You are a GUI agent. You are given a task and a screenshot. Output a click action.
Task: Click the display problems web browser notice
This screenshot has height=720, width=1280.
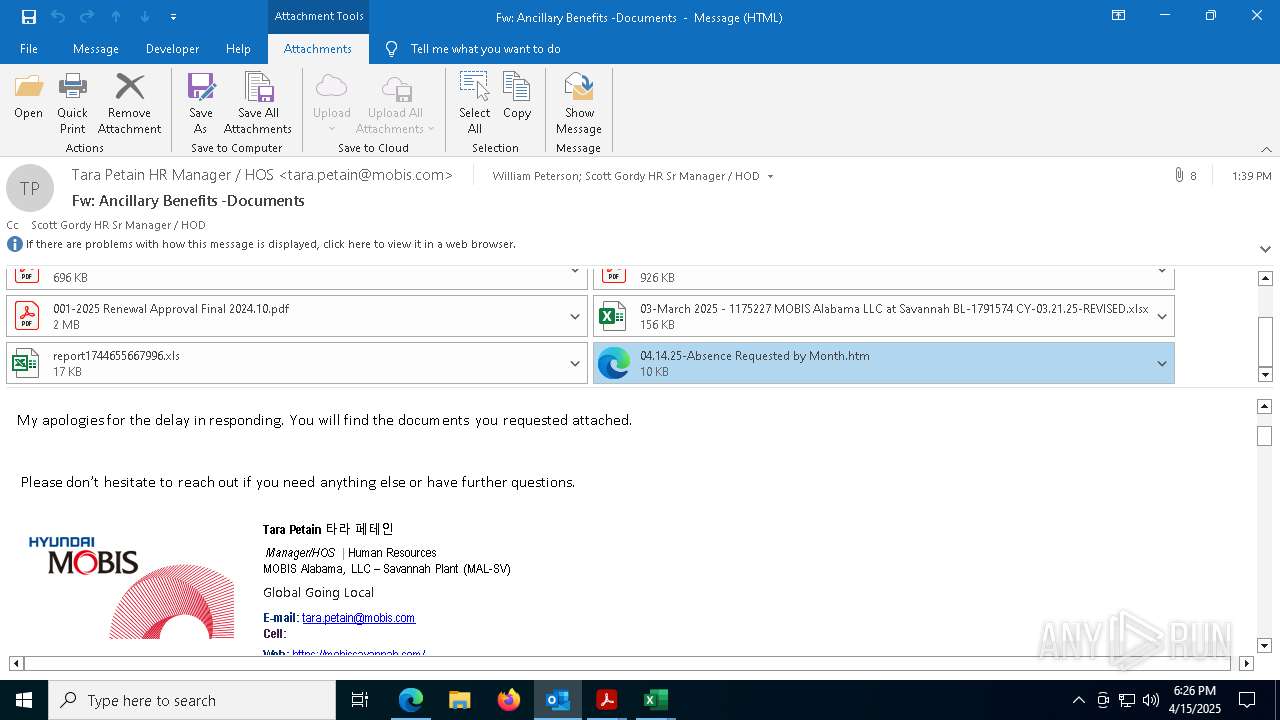[271, 244]
